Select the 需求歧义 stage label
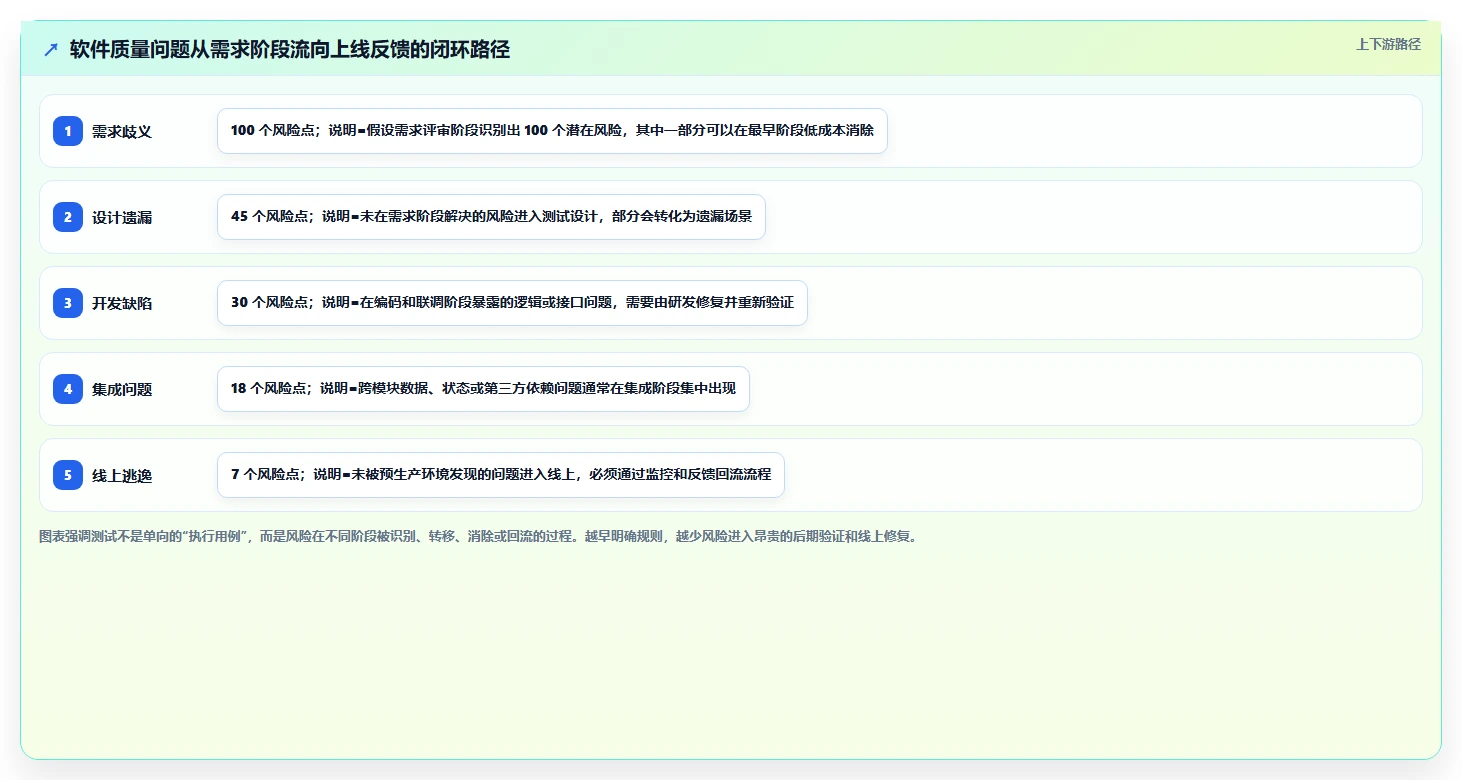Screen dimensions: 1462x780 point(122,131)
